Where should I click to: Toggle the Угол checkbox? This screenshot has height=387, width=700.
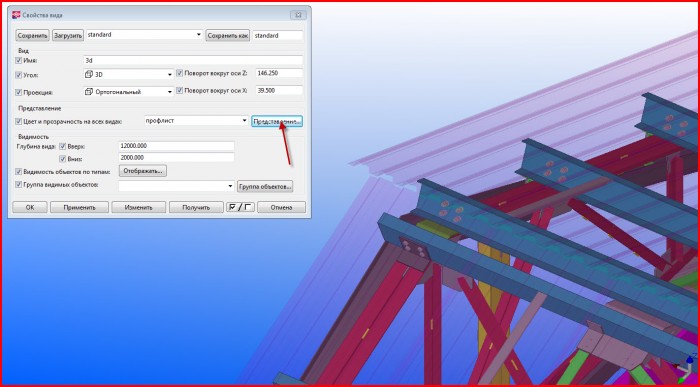18,75
